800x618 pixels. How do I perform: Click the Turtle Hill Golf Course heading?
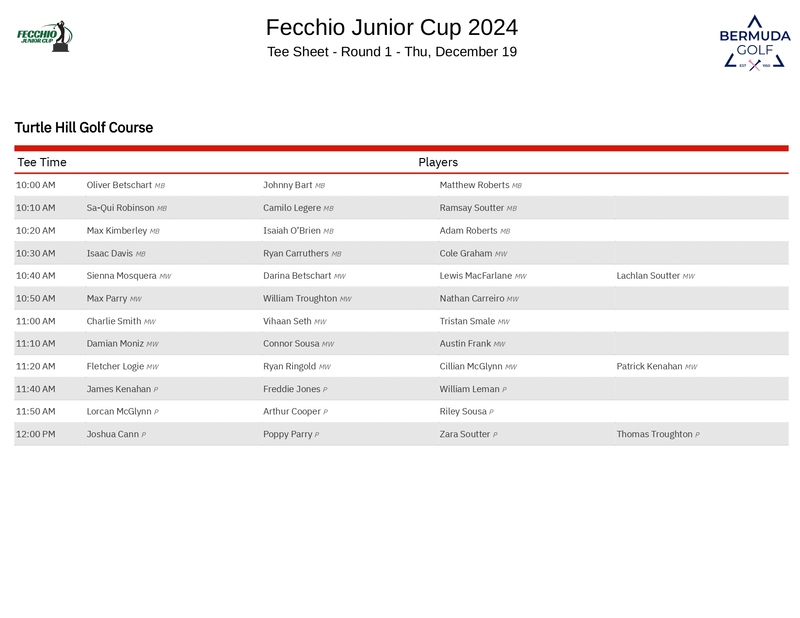point(84,128)
